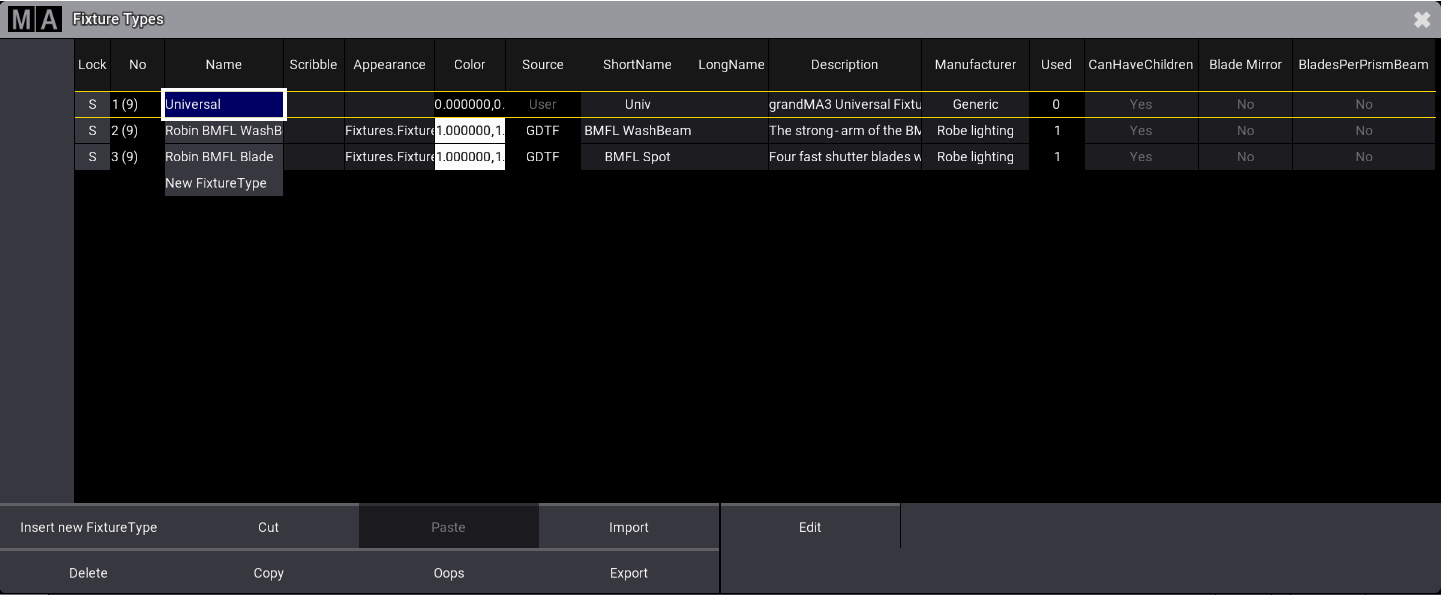Select the ShortName column header
The height and width of the screenshot is (595, 1441).
click(637, 65)
